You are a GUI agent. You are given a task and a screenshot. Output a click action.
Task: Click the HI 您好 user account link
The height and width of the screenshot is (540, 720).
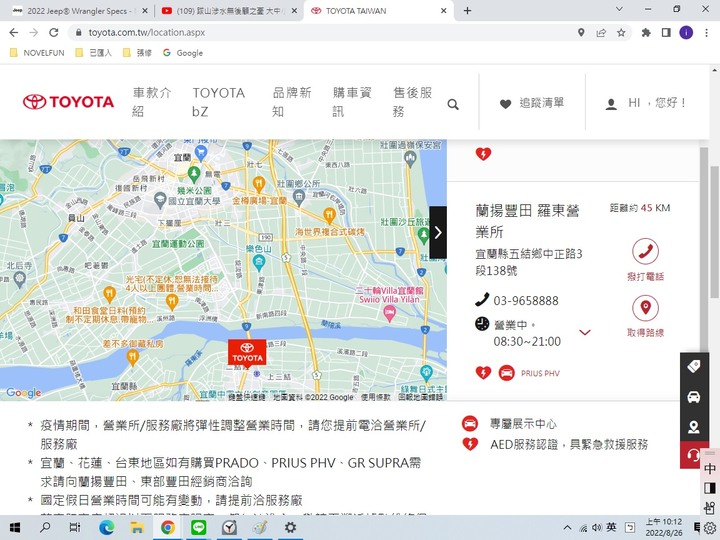[x=646, y=103]
